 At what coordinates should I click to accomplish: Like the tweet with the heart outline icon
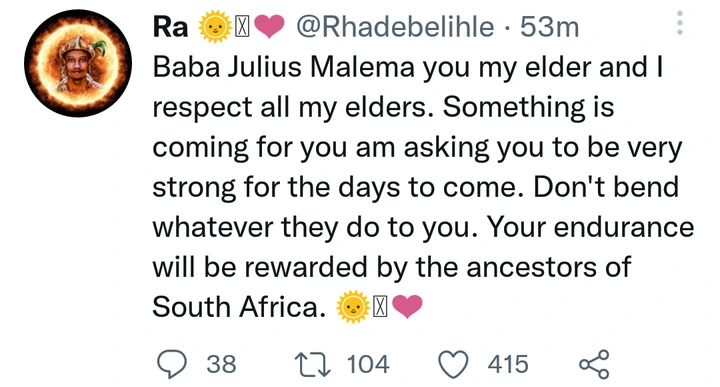pos(454,365)
